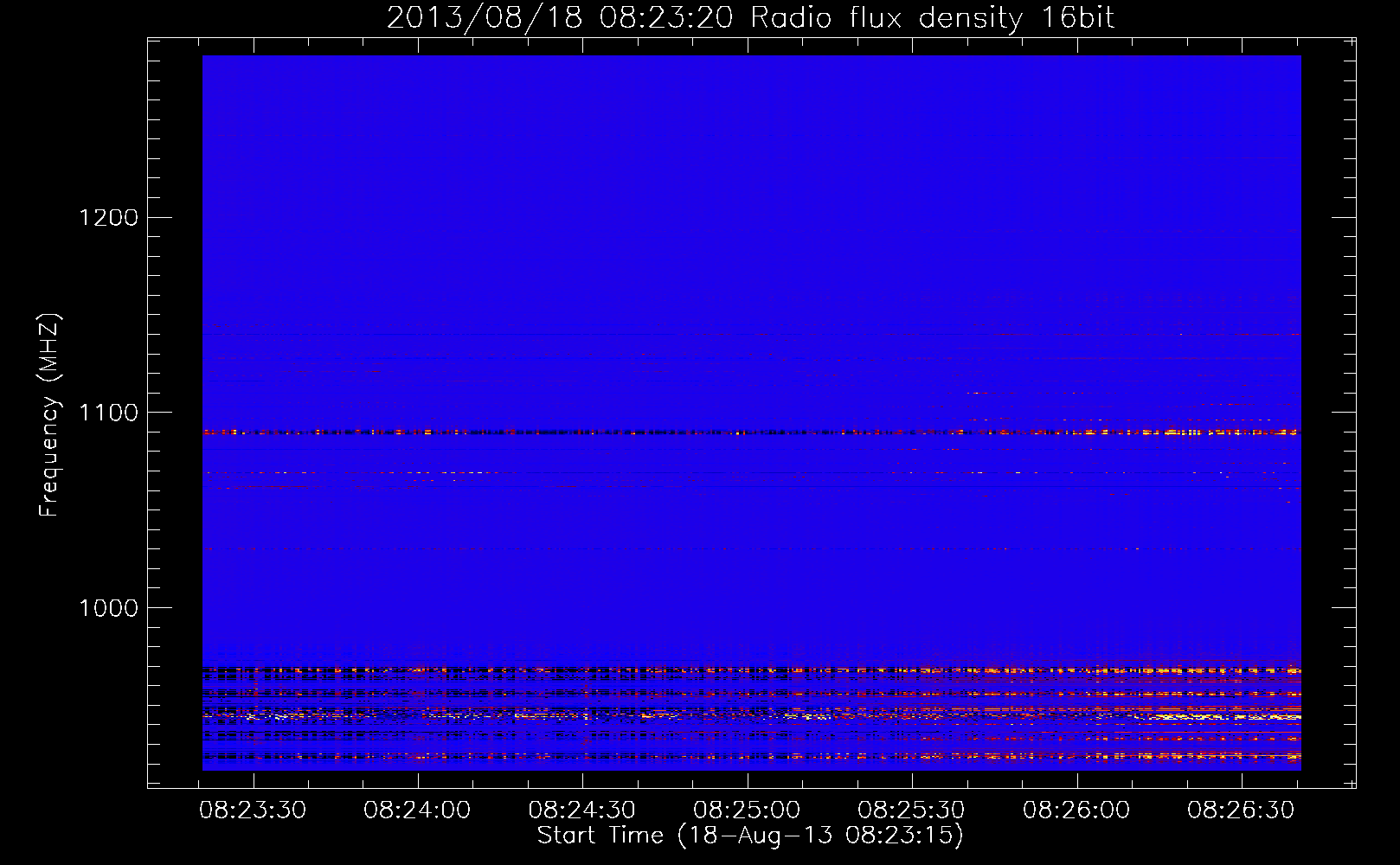The height and width of the screenshot is (865, 1400).
Task: Click the 08:23:30 time tick label
Action: point(253,811)
